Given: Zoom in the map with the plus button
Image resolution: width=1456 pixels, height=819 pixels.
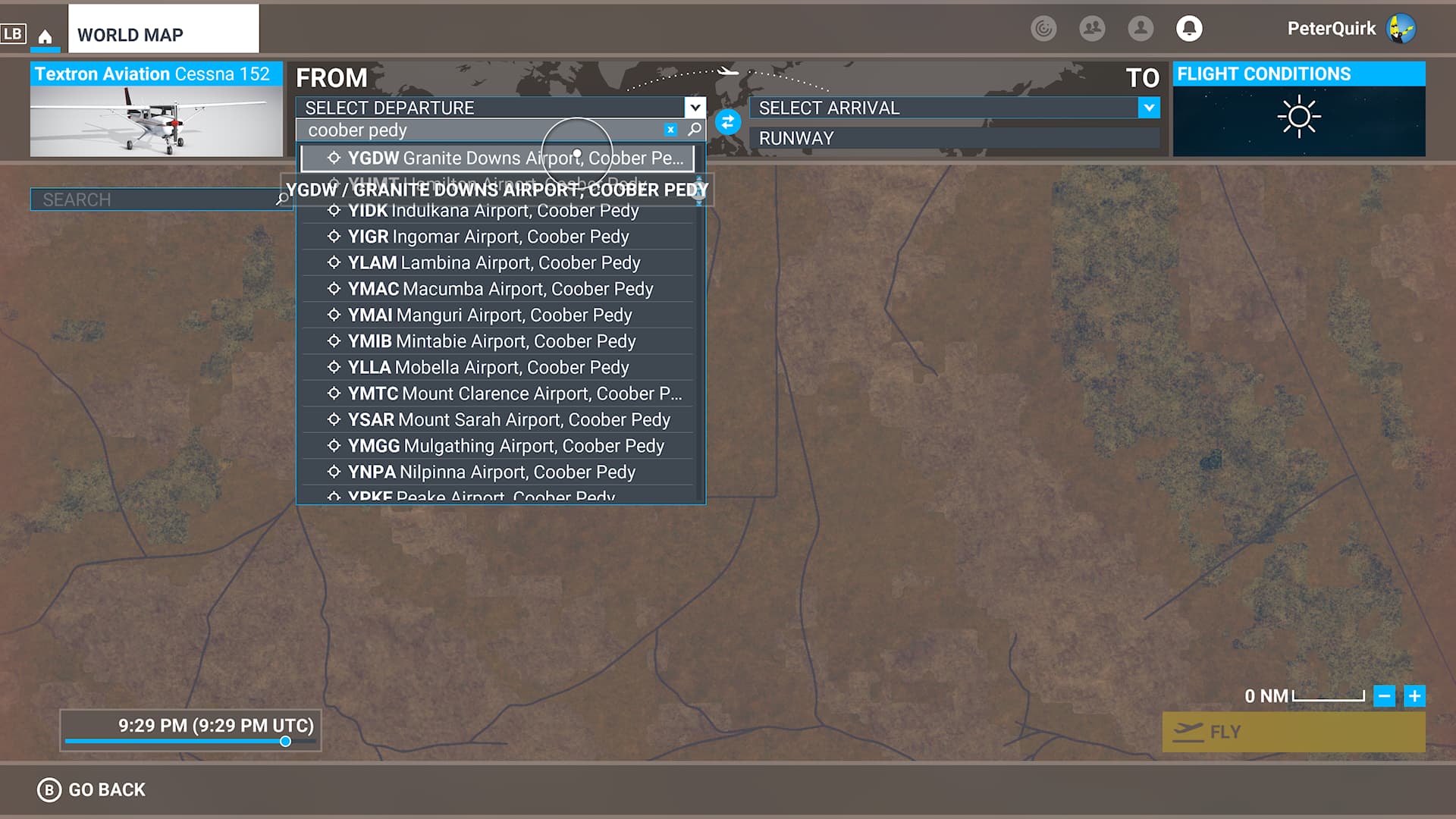Looking at the screenshot, I should [x=1414, y=695].
